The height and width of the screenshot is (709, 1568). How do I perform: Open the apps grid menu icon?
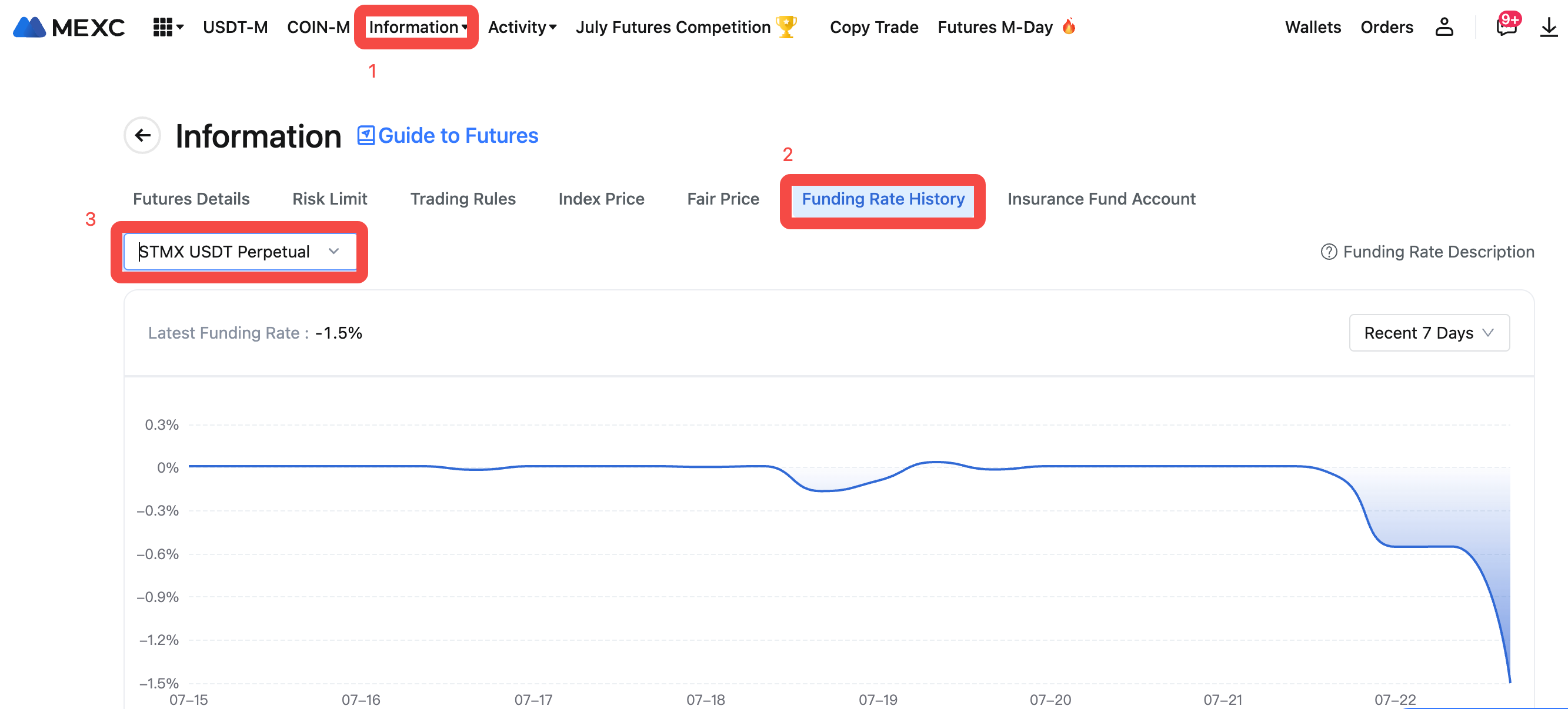pyautogui.click(x=162, y=27)
